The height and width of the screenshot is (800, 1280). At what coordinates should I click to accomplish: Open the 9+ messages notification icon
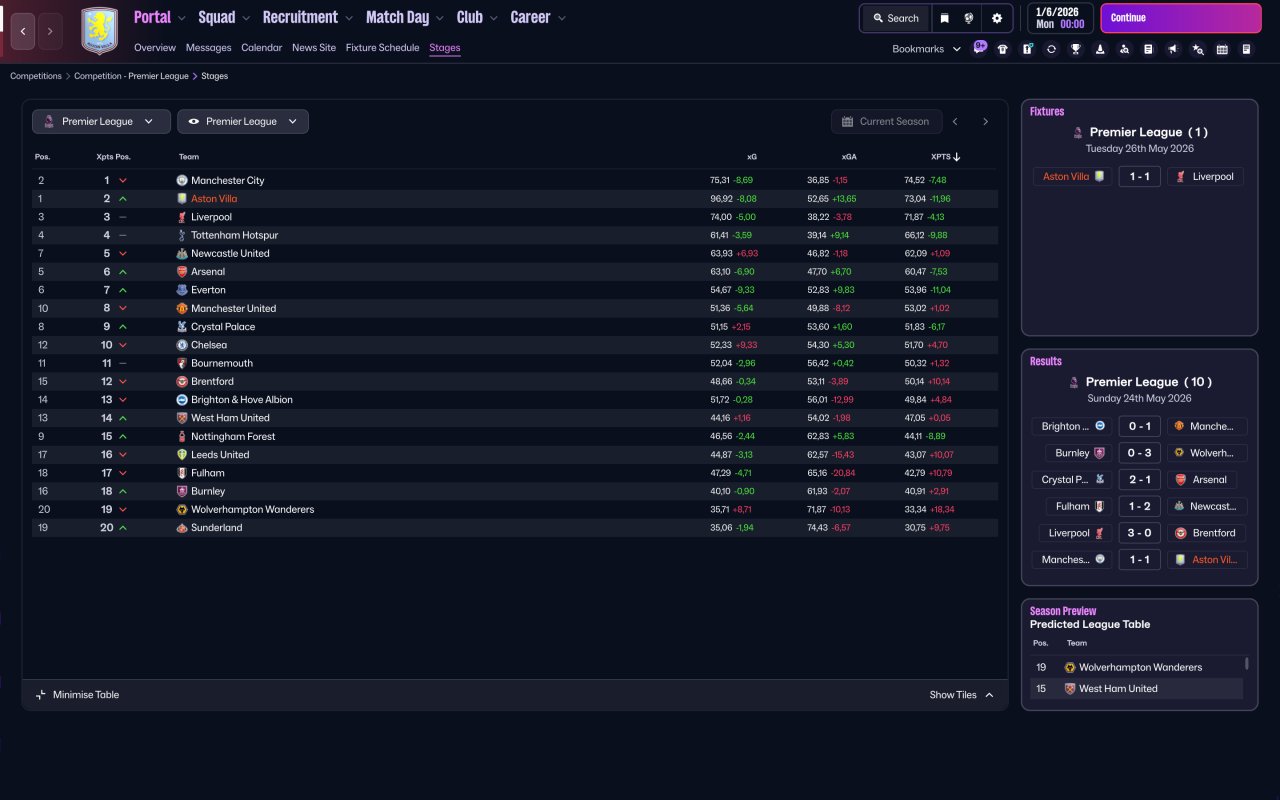tap(980, 46)
